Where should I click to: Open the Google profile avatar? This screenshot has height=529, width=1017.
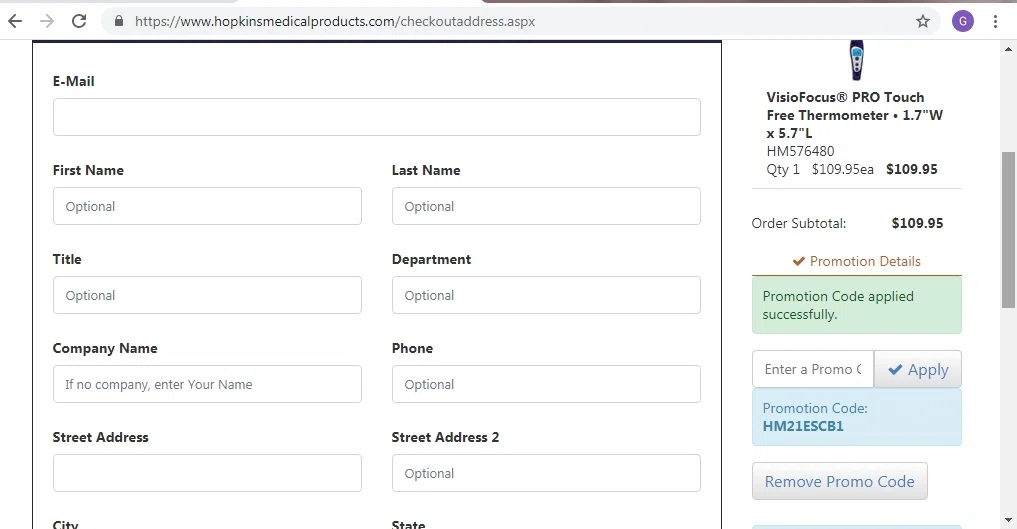coord(963,21)
